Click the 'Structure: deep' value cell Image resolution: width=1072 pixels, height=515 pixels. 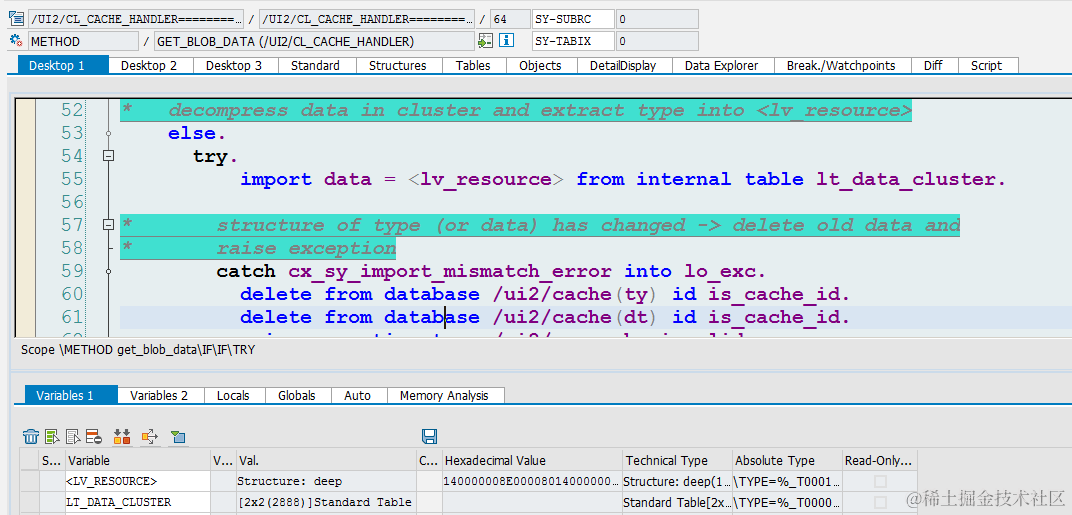[x=326, y=481]
